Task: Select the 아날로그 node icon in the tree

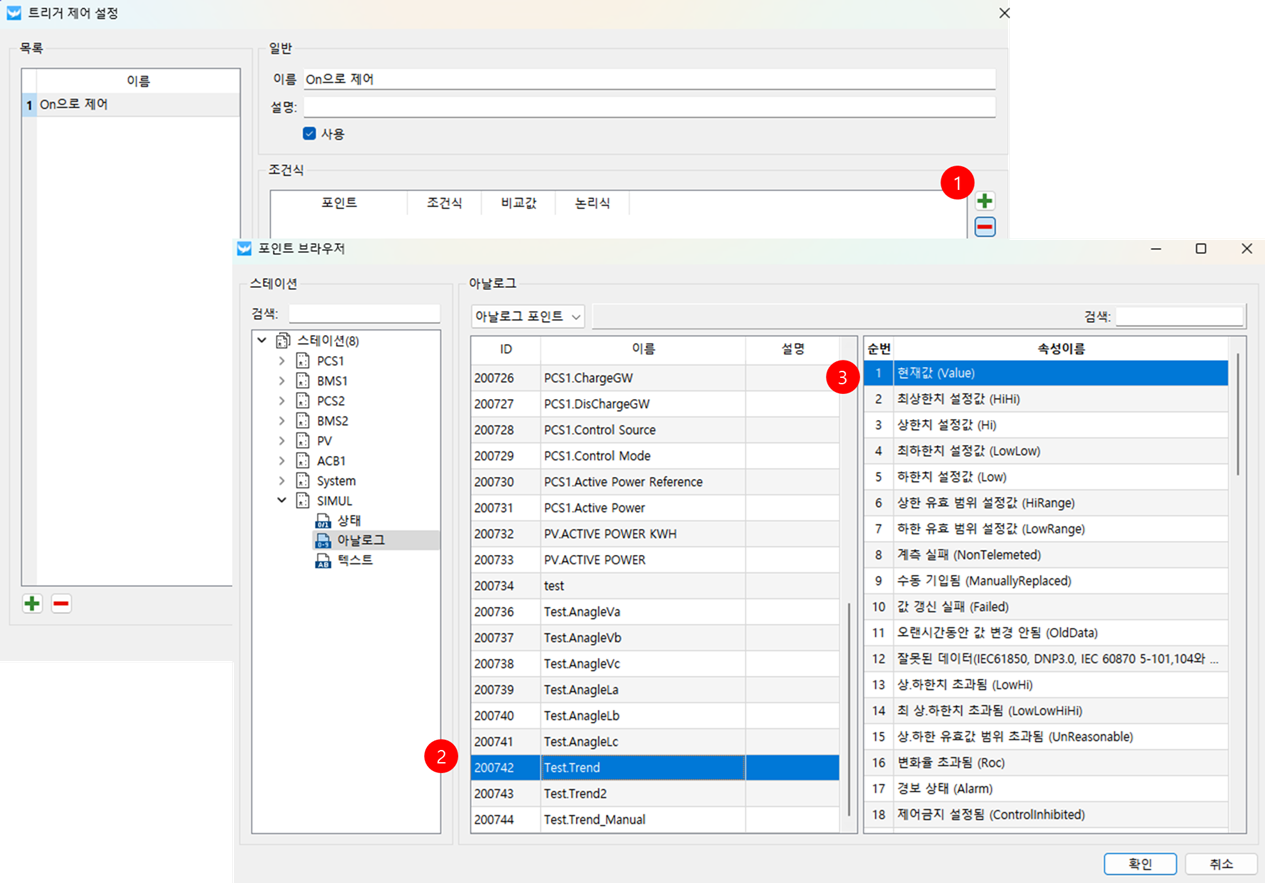Action: pos(323,541)
